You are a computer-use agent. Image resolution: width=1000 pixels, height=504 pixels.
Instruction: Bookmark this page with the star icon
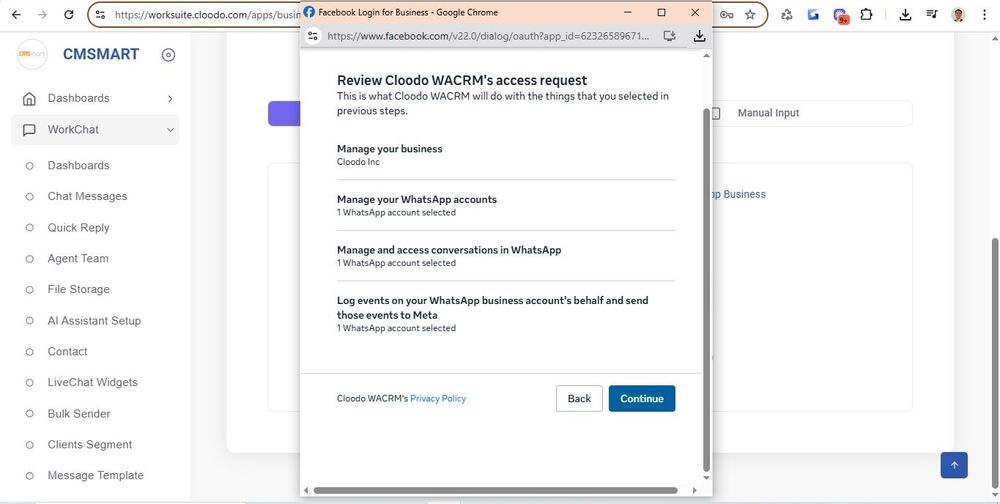750,15
